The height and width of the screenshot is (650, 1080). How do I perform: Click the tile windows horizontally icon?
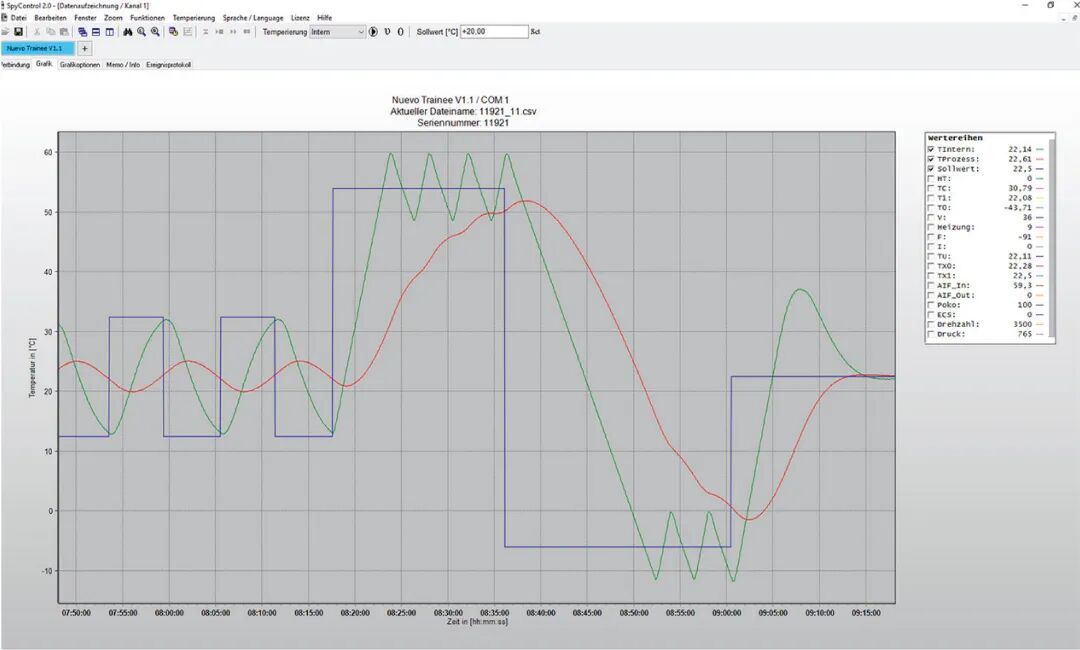pyautogui.click(x=96, y=32)
